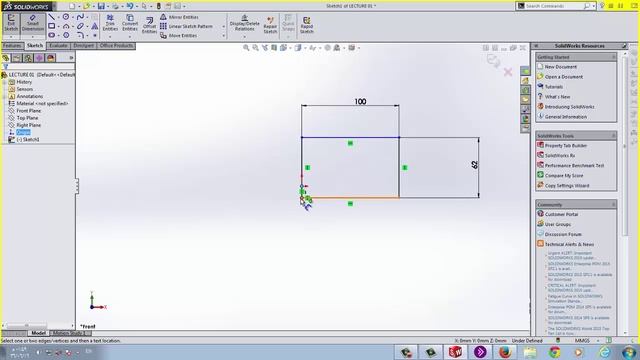
Task: Open the Firefox icon on the taskbar
Action: [x=505, y=352]
